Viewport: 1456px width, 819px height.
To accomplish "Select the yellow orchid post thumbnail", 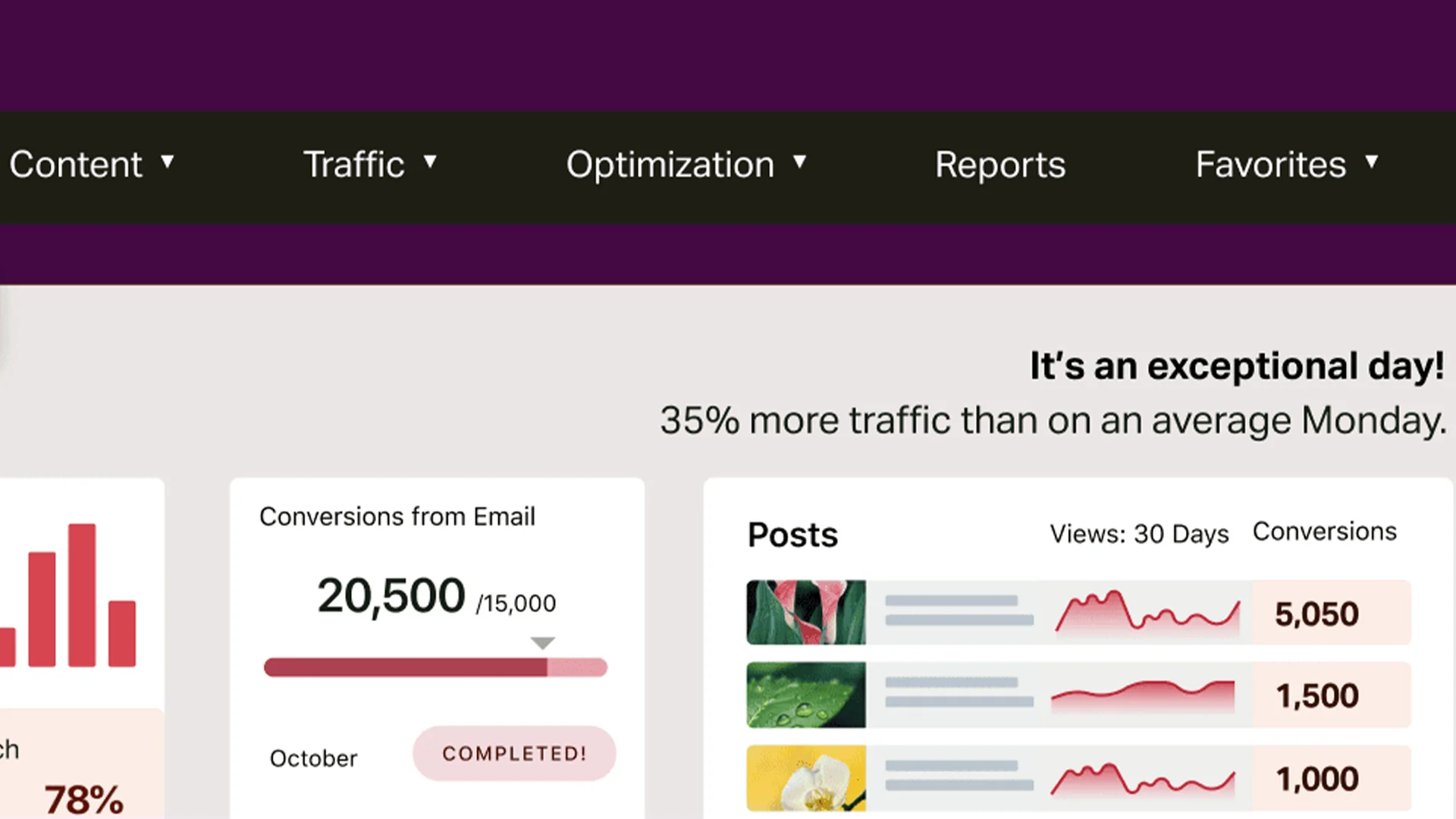I will (x=806, y=778).
